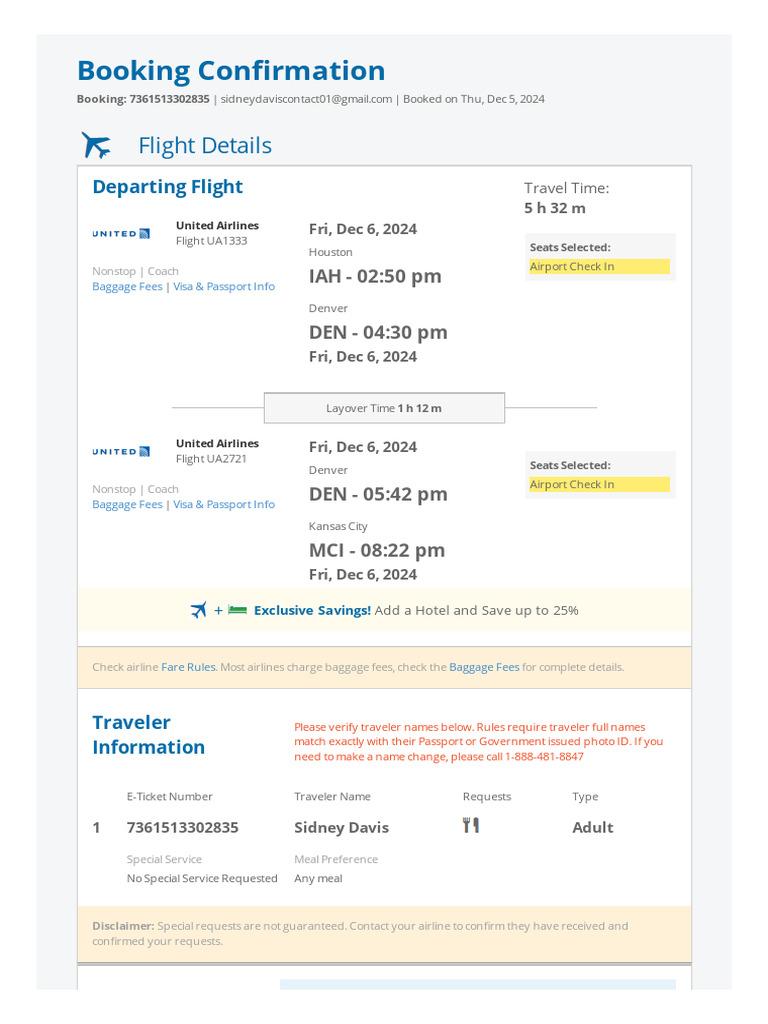
Task: Click the green hotel bed icon
Action: 237,610
